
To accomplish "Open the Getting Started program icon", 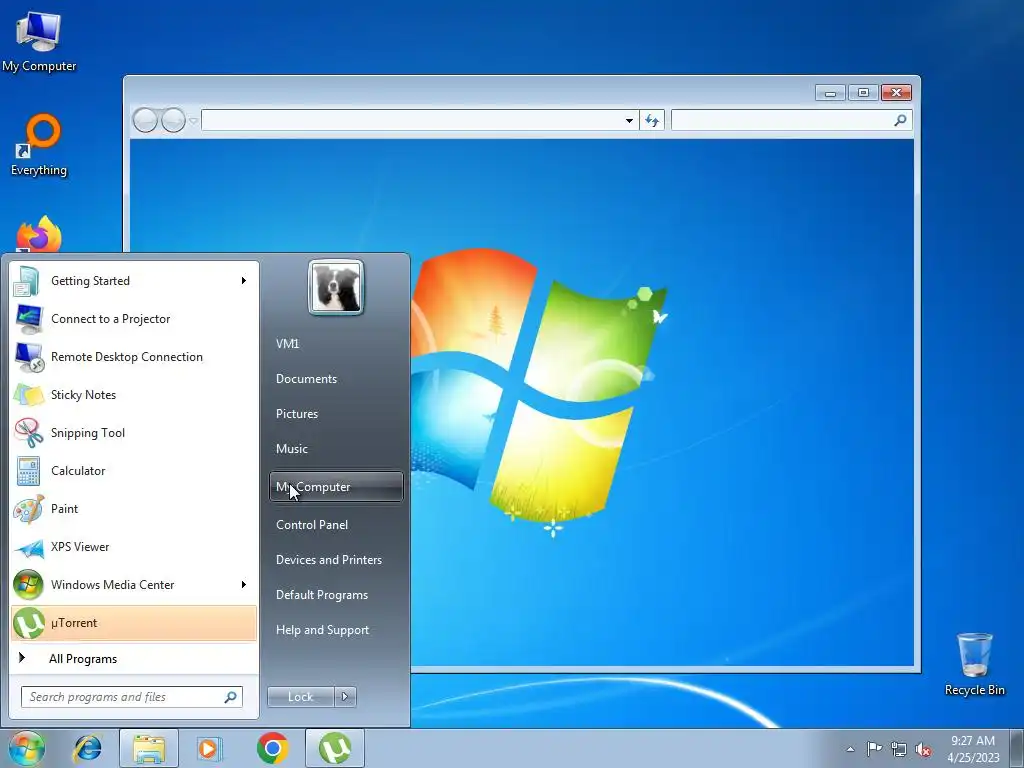I will click(27, 281).
